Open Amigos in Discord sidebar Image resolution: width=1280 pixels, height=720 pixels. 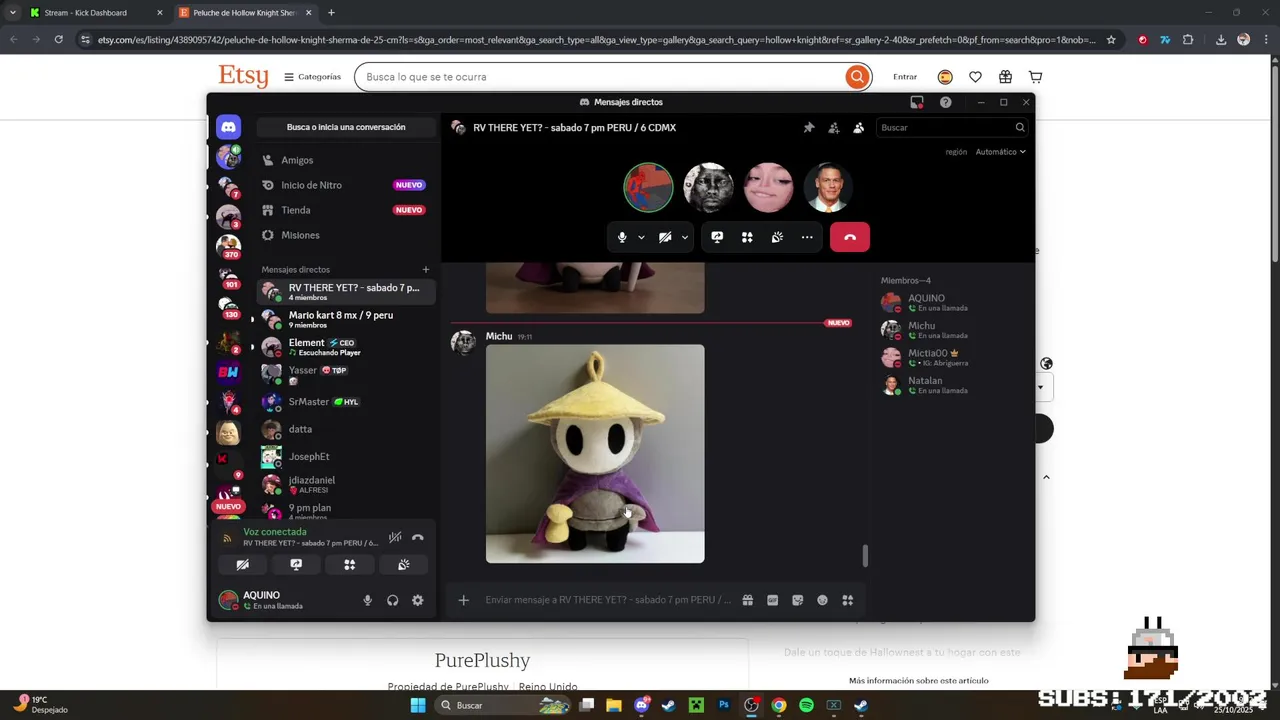click(346, 160)
